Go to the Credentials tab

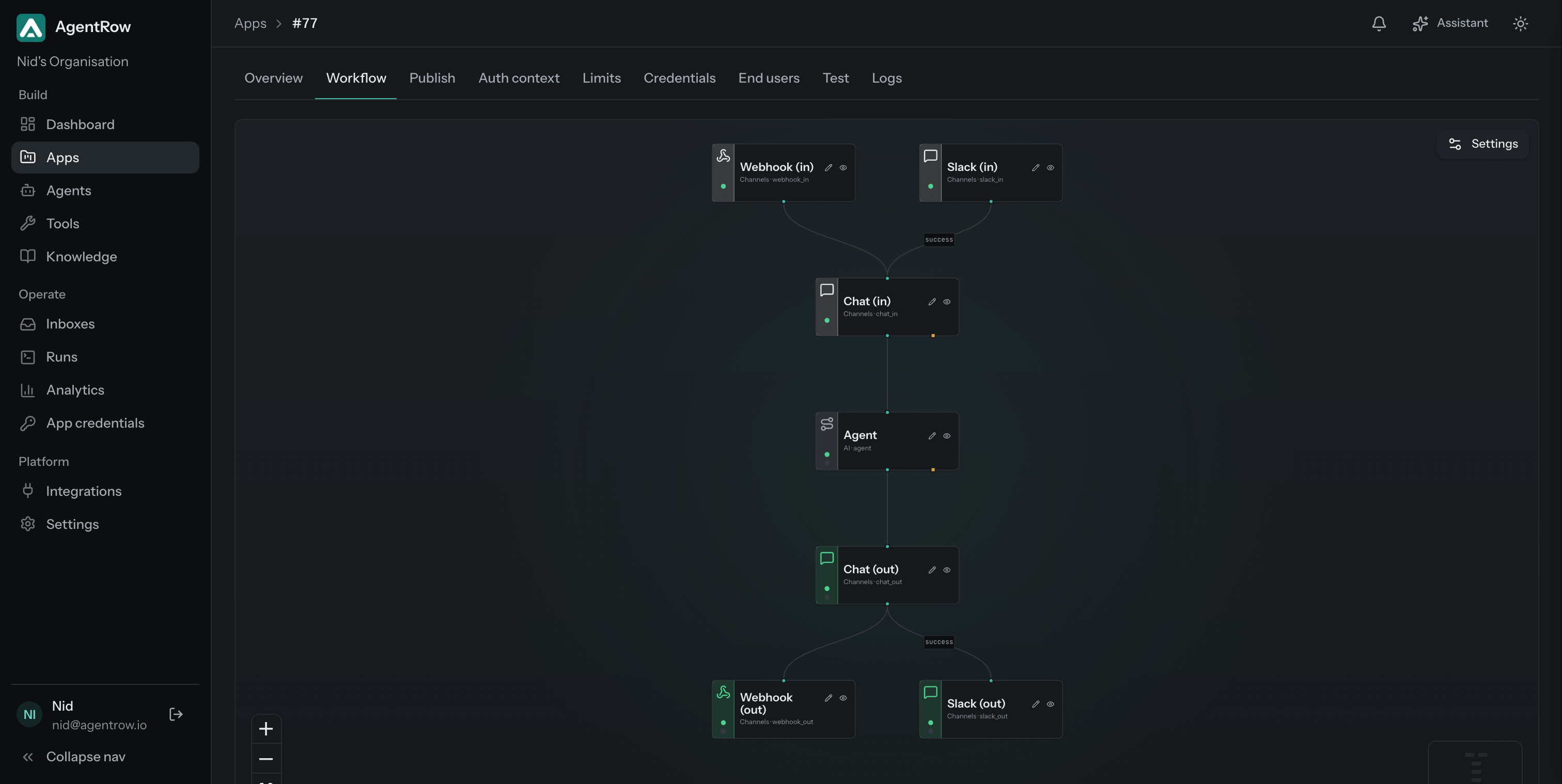tap(680, 78)
